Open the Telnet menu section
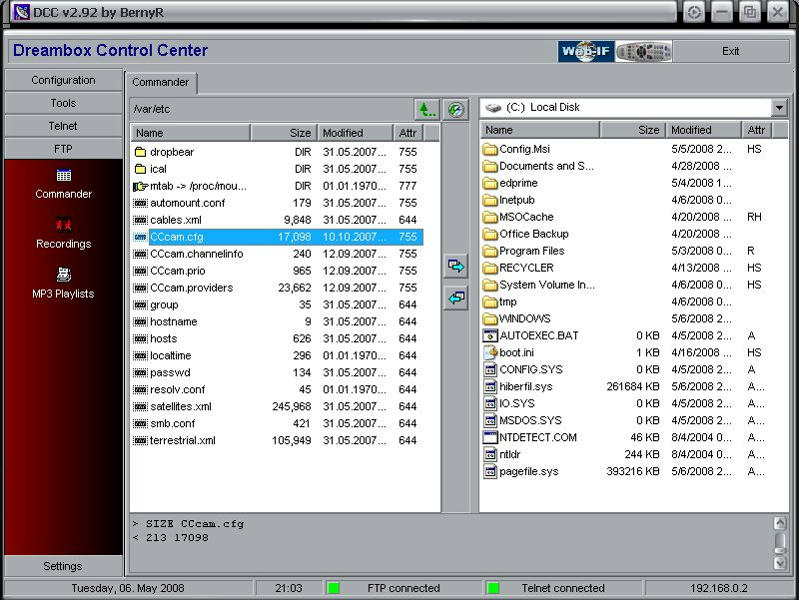 coord(63,126)
